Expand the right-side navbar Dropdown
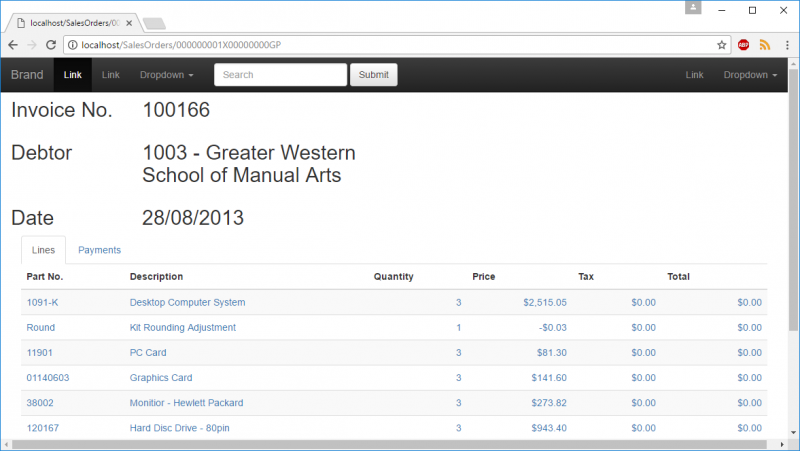Screen dimensions: 800x451 pyautogui.click(x=750, y=75)
